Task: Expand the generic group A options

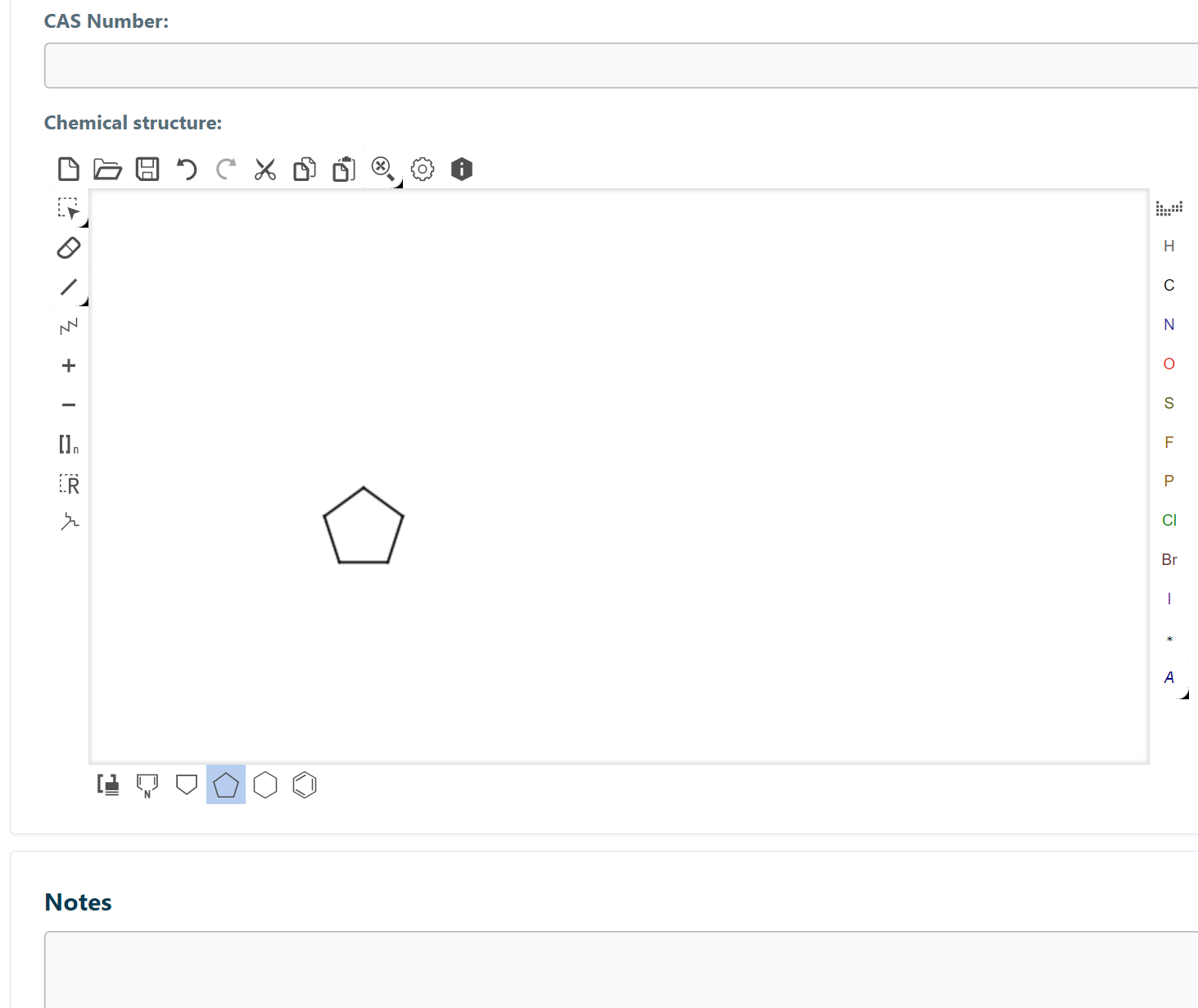Action: pos(1183,694)
